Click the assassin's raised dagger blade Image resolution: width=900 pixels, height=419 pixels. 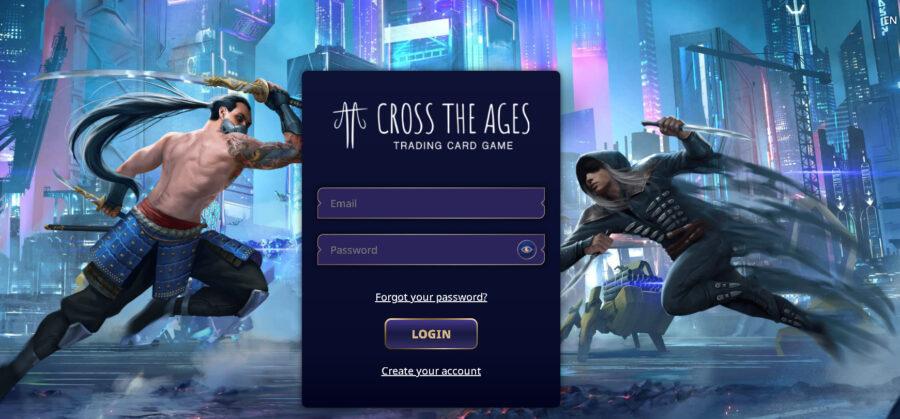[x=697, y=129]
